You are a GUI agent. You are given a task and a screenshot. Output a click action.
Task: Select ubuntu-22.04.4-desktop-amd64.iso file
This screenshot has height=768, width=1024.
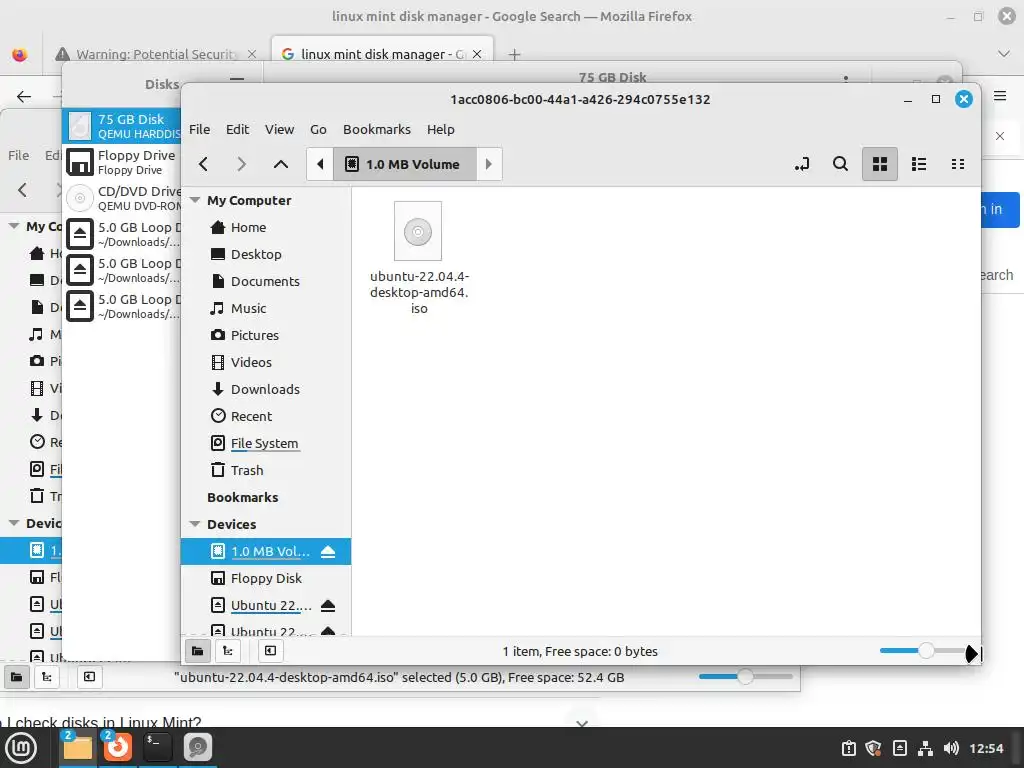click(419, 259)
